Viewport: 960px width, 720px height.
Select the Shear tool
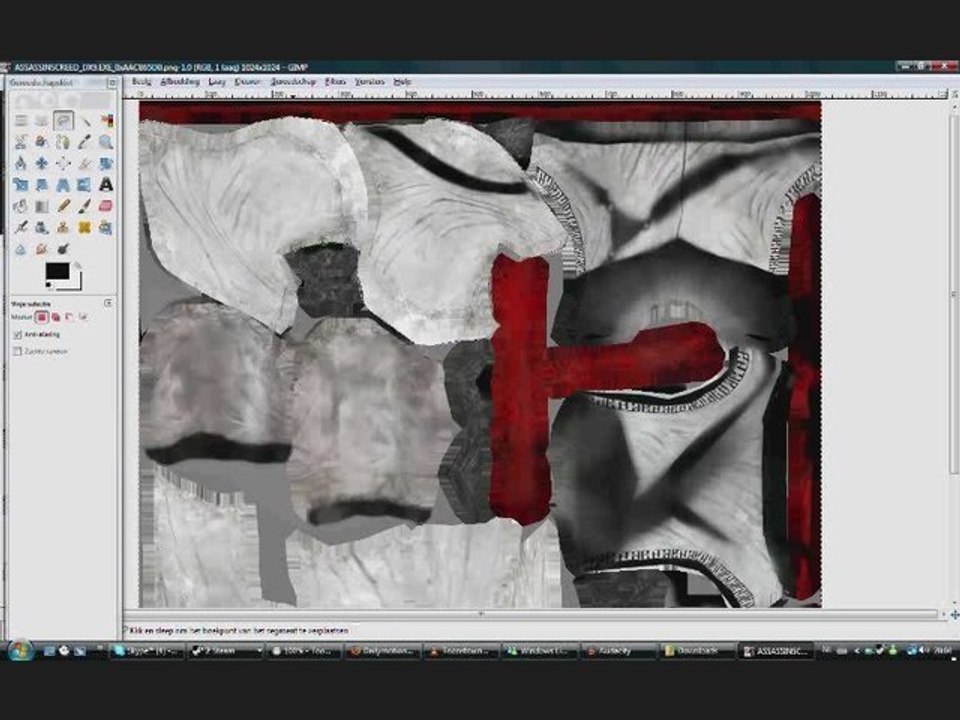pyautogui.click(x=42, y=184)
